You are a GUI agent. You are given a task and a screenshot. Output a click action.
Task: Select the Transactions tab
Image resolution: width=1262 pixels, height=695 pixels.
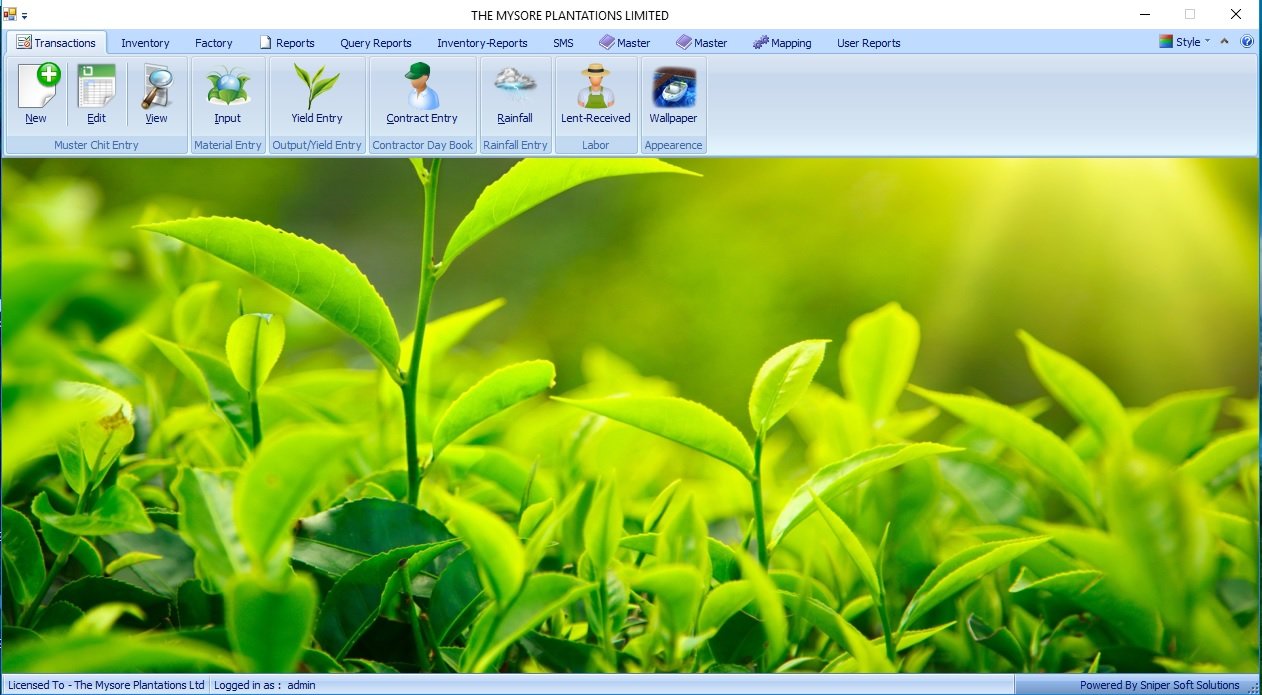coord(56,43)
